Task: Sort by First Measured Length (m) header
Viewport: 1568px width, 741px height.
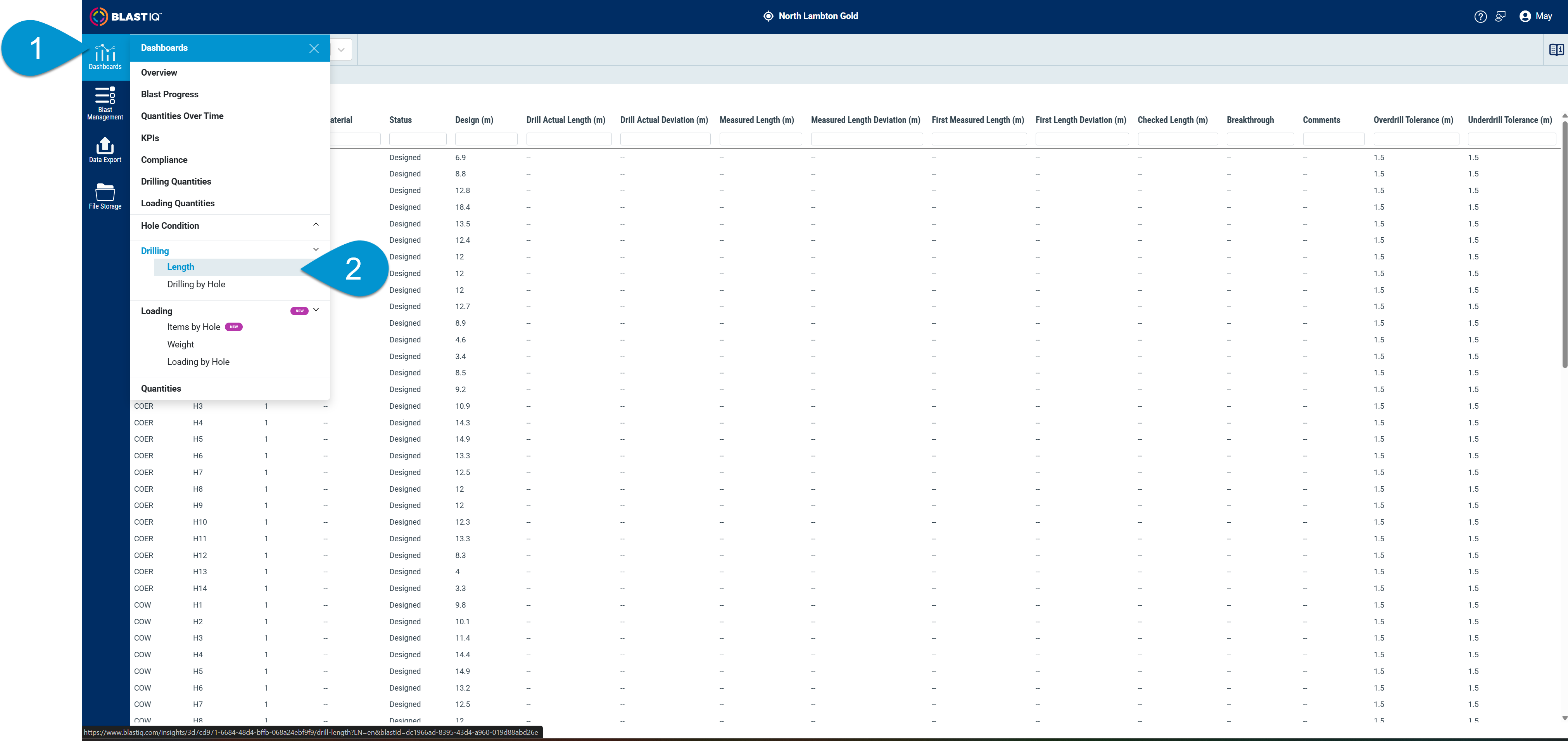Action: pyautogui.click(x=977, y=120)
